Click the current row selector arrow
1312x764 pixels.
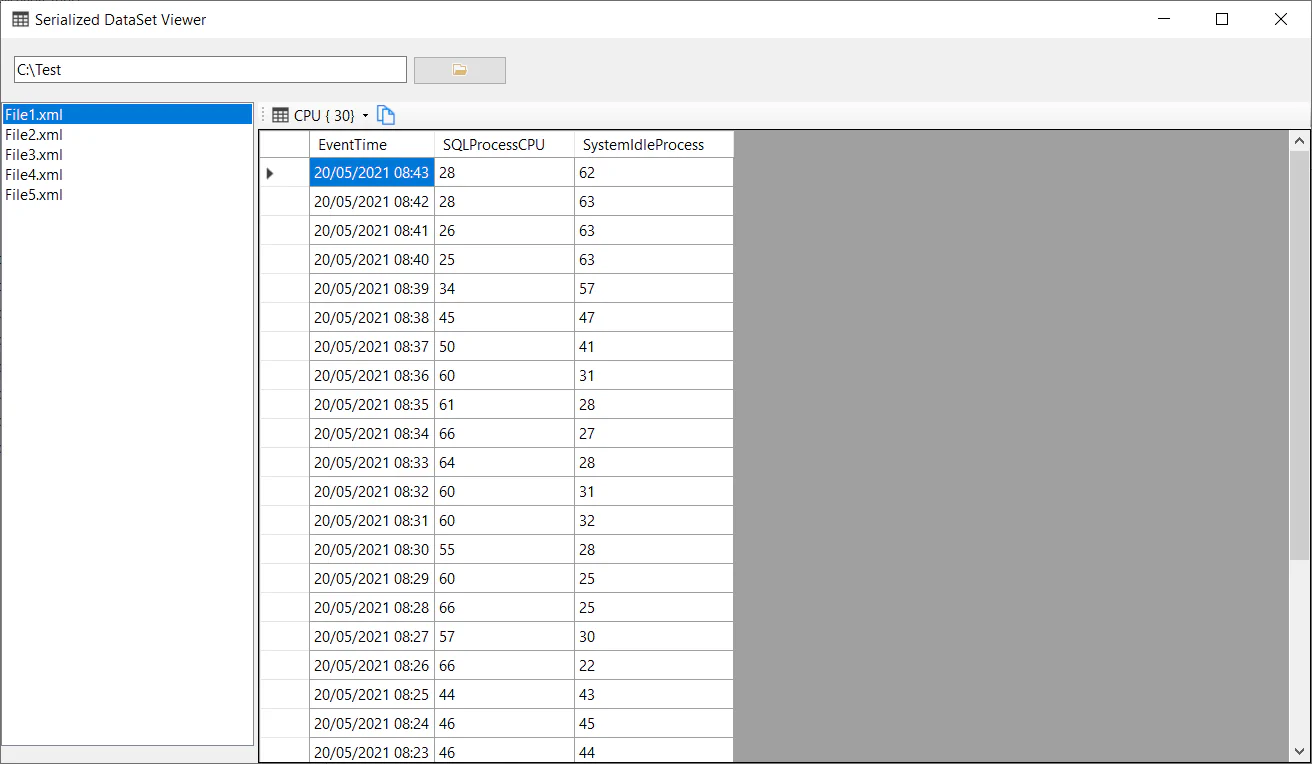[269, 173]
